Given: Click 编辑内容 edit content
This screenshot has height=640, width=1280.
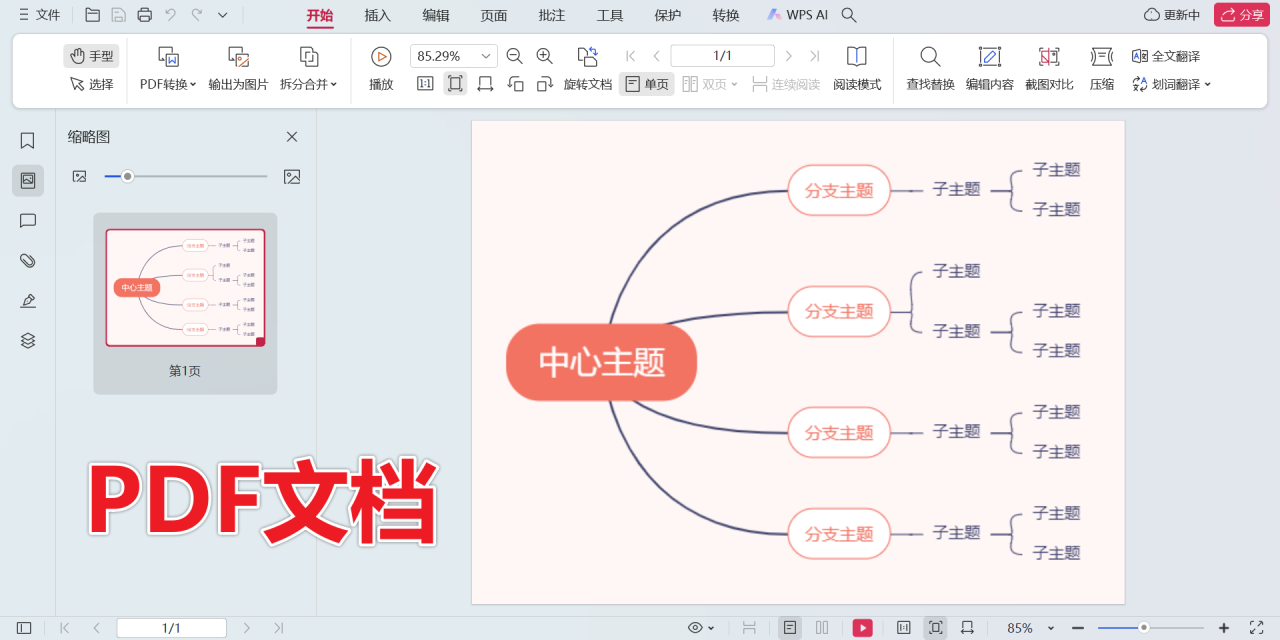Looking at the screenshot, I should click(x=990, y=69).
